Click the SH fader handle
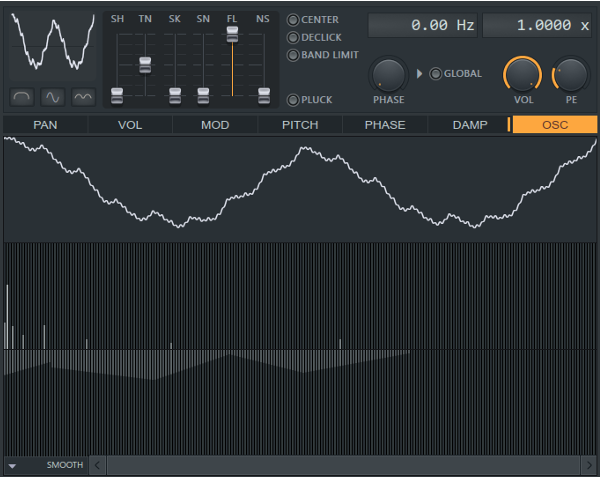 point(117,96)
